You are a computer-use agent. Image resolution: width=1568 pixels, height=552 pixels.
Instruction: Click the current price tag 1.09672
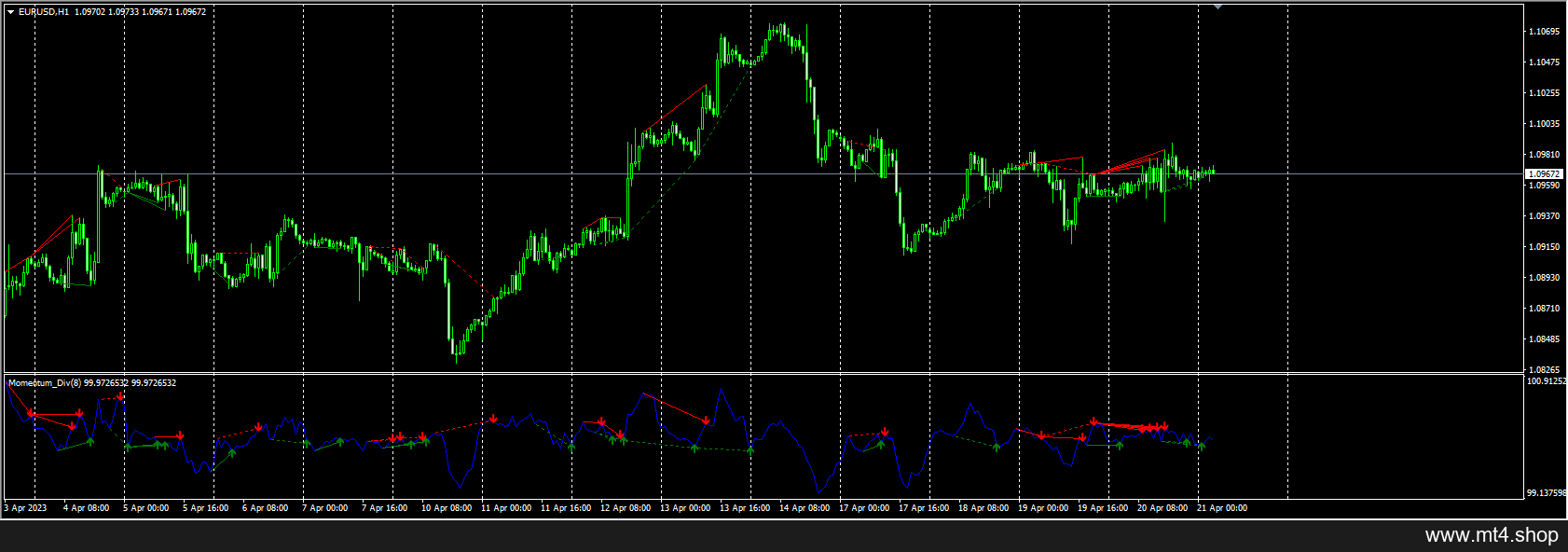point(1544,174)
